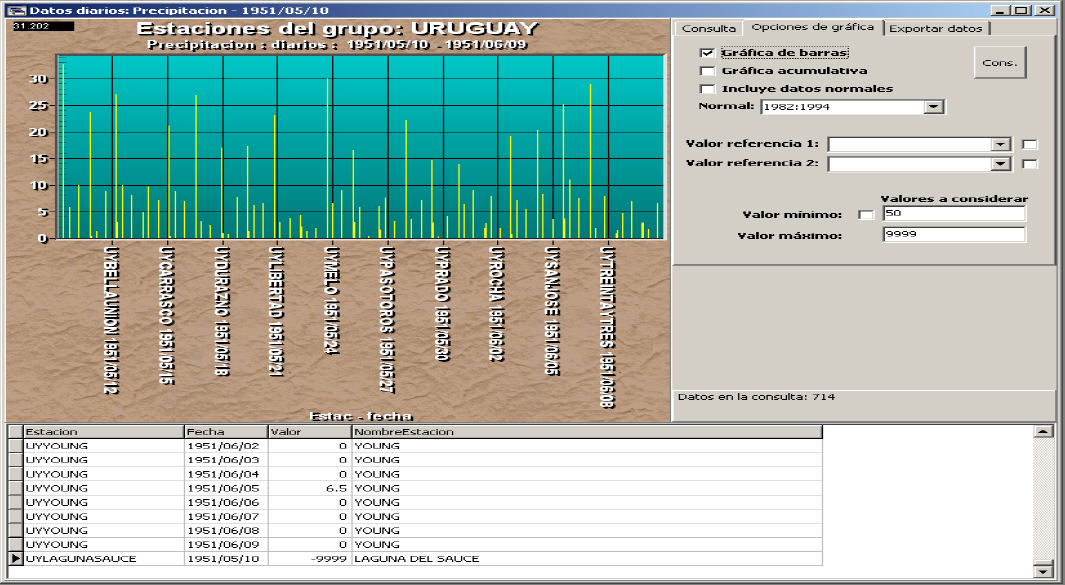Minimize the Datos diarios window

tap(1002, 10)
